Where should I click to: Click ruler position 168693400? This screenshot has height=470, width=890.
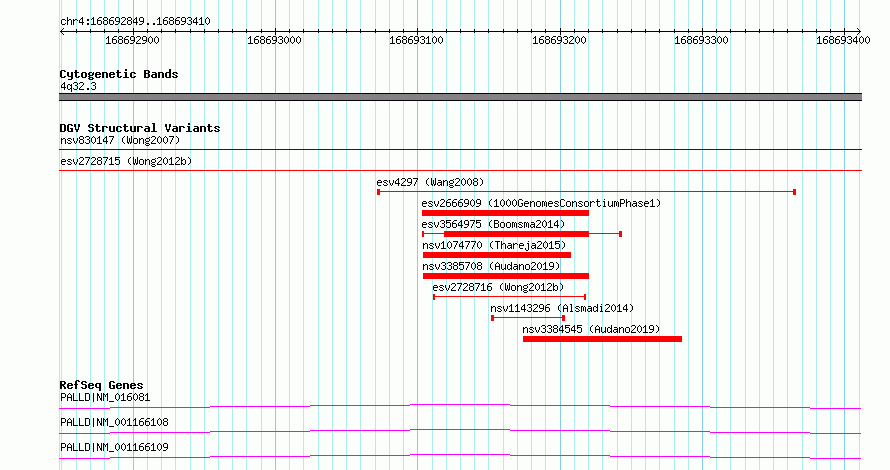(x=843, y=40)
